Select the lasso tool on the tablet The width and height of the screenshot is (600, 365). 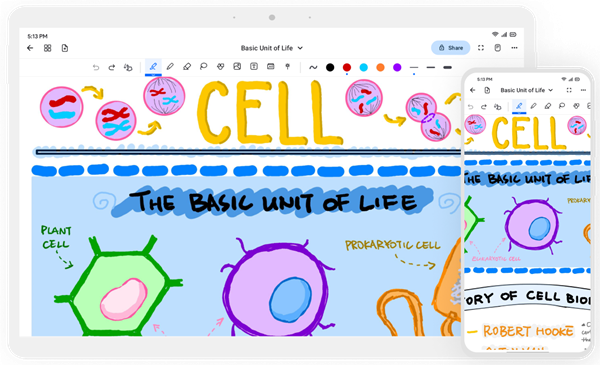[x=204, y=67]
